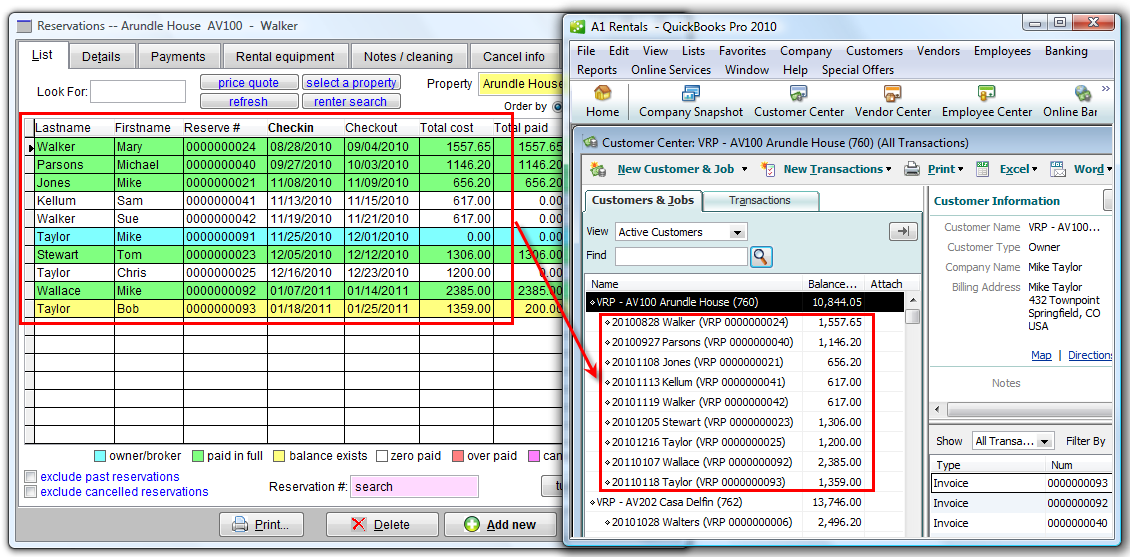Select the Order by radio button
Image resolution: width=1130 pixels, height=557 pixels.
pos(557,107)
